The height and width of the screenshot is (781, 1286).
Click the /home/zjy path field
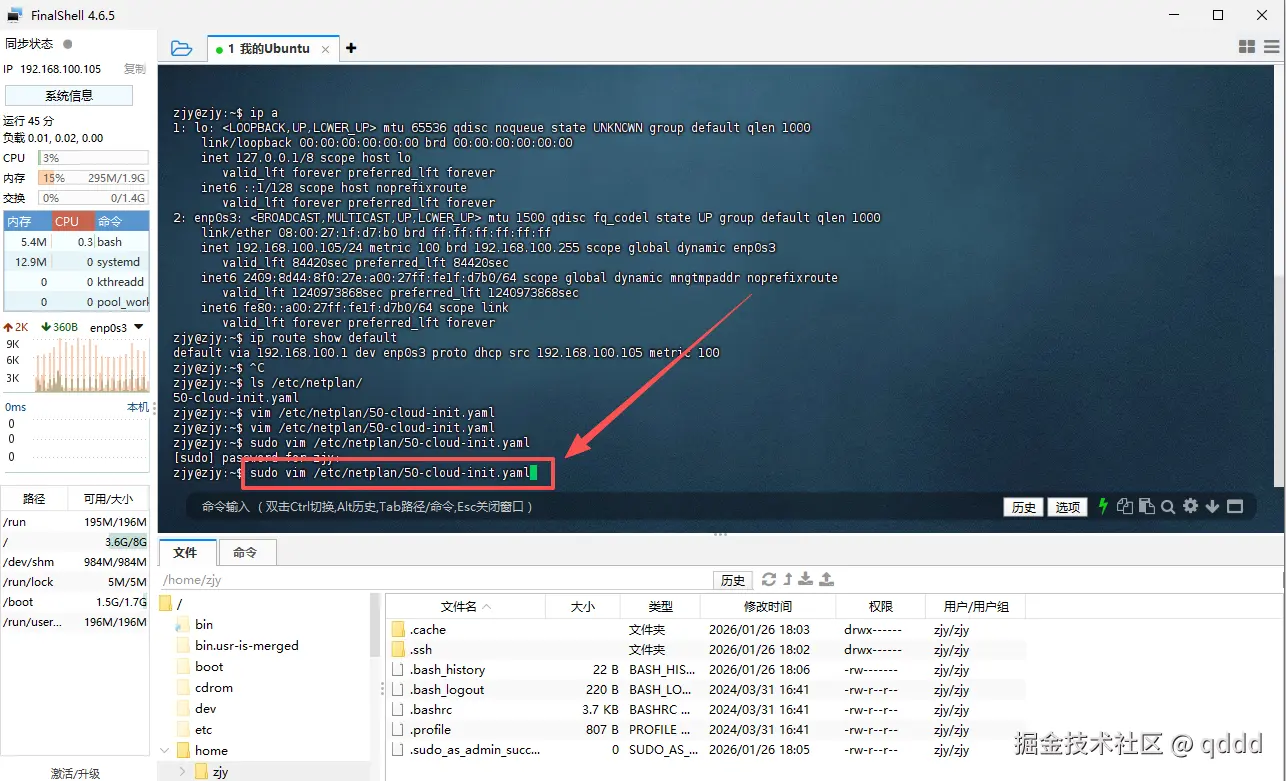coord(435,579)
